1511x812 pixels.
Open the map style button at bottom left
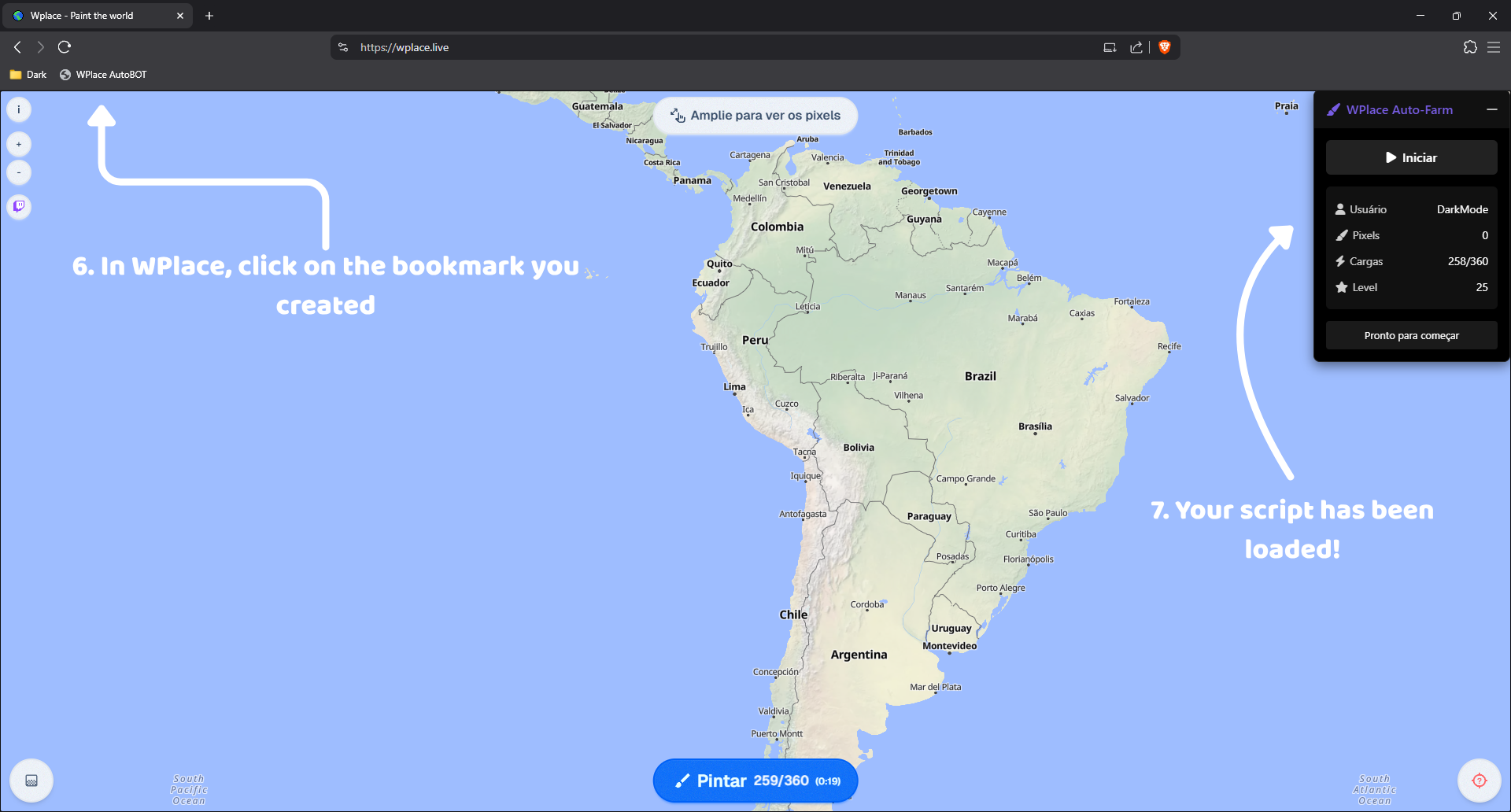(31, 781)
